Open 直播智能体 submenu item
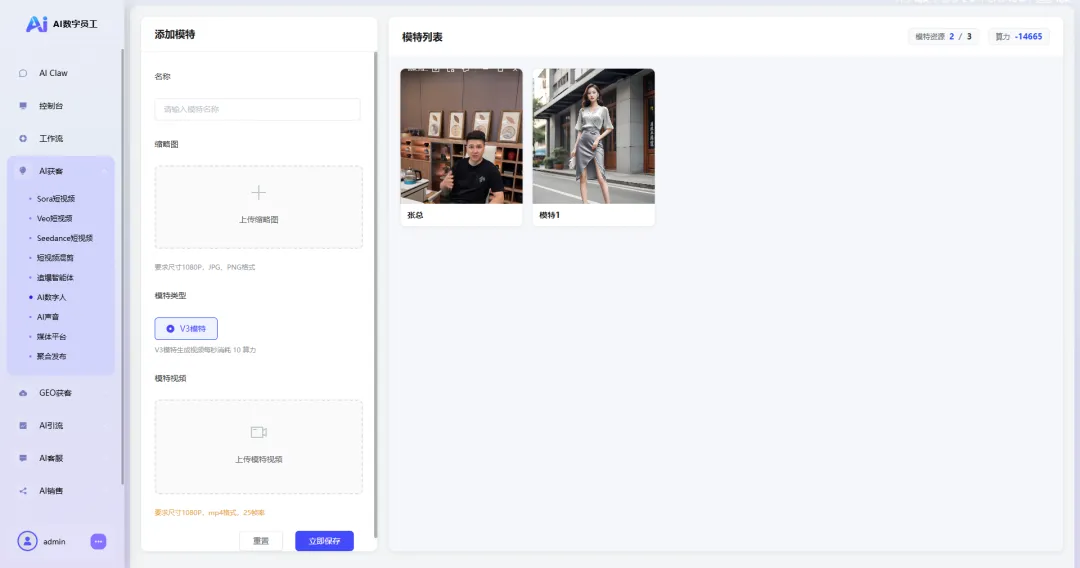This screenshot has height=568, width=1080. (x=55, y=277)
